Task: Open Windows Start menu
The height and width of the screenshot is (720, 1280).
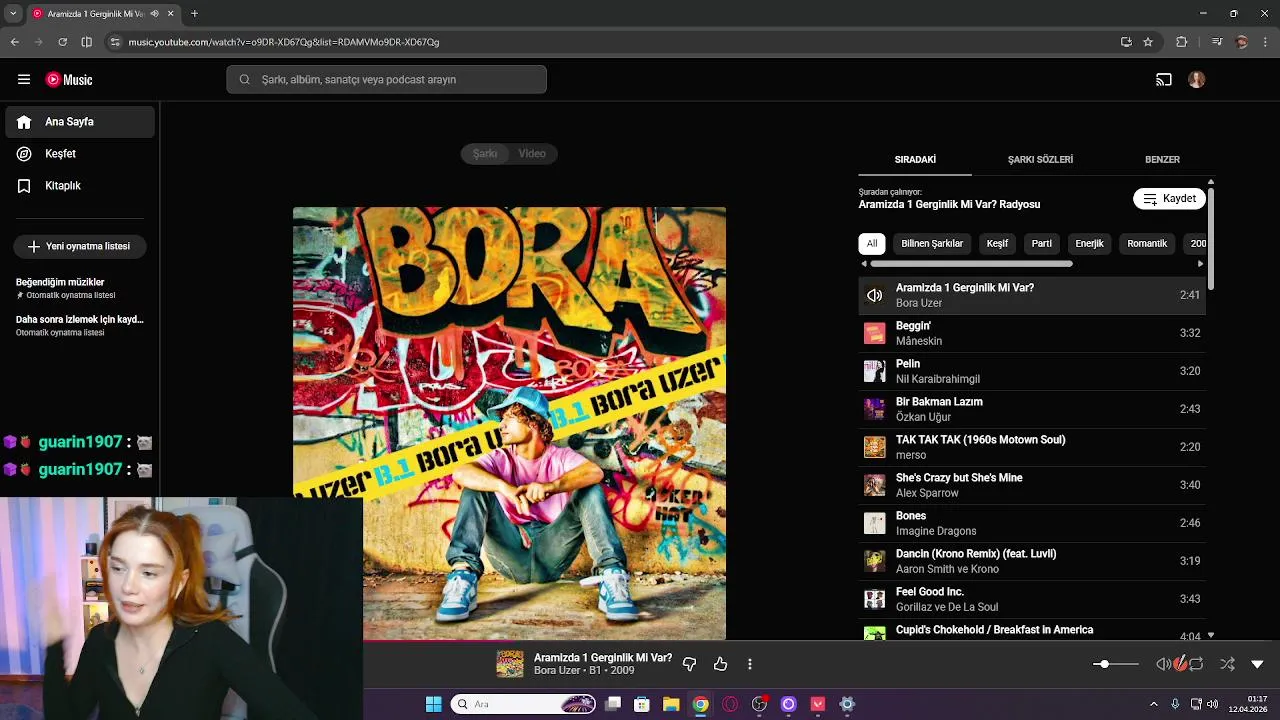Action: pos(433,704)
